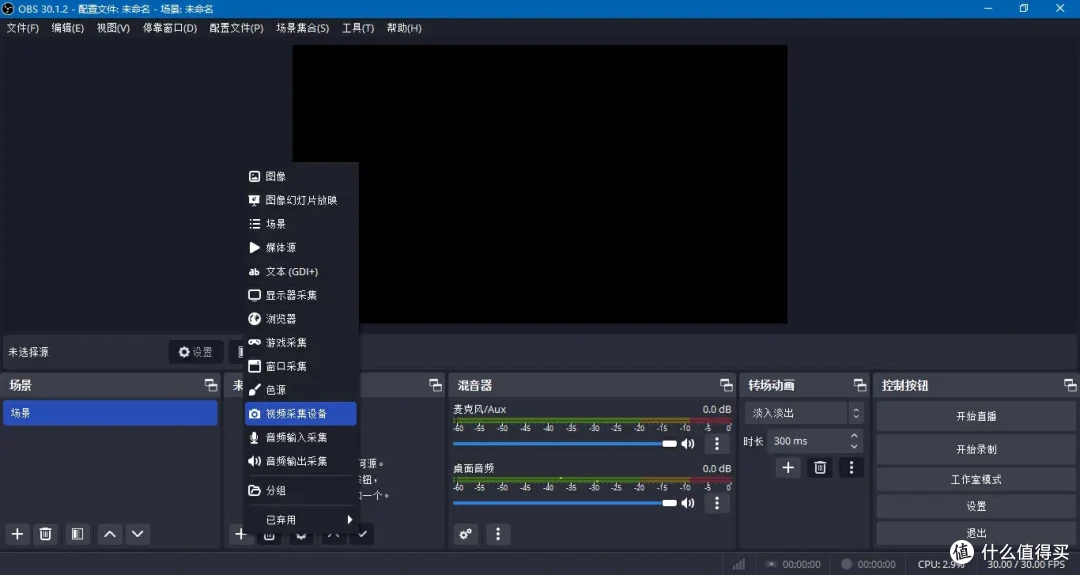This screenshot has width=1080, height=575.
Task: Click 设置 gear button beside 未选择源
Action: coord(196,352)
